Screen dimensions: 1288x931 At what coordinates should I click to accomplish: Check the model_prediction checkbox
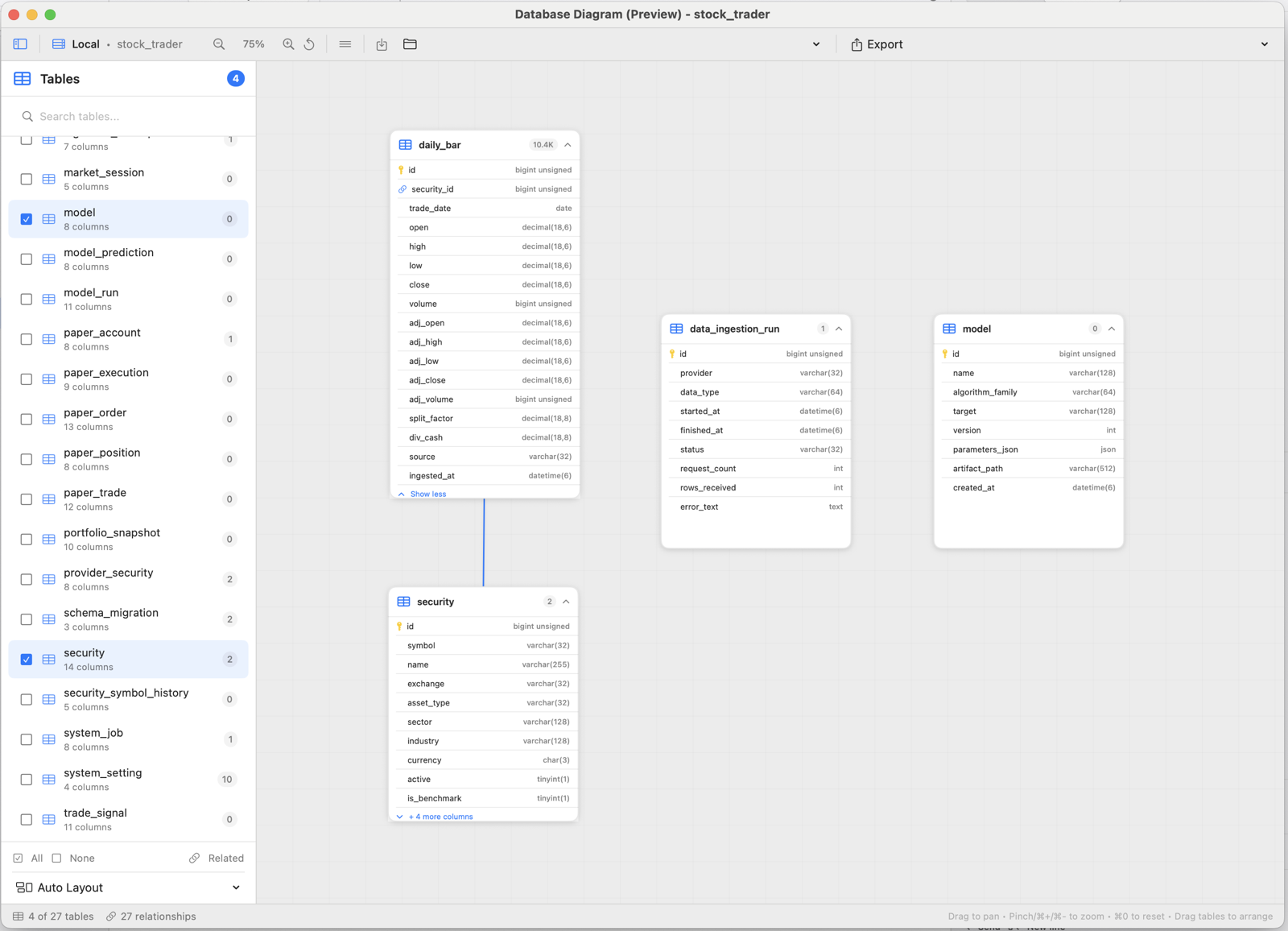[27, 259]
